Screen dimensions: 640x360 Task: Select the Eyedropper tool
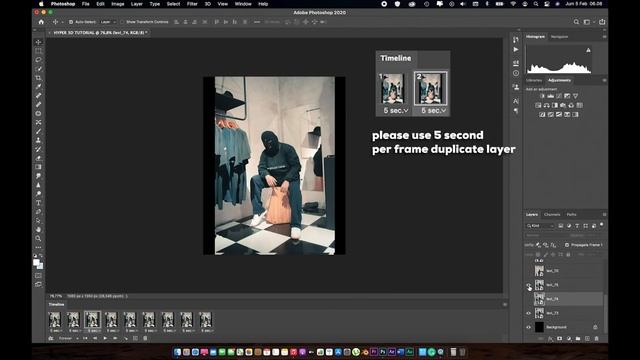[x=38, y=87]
